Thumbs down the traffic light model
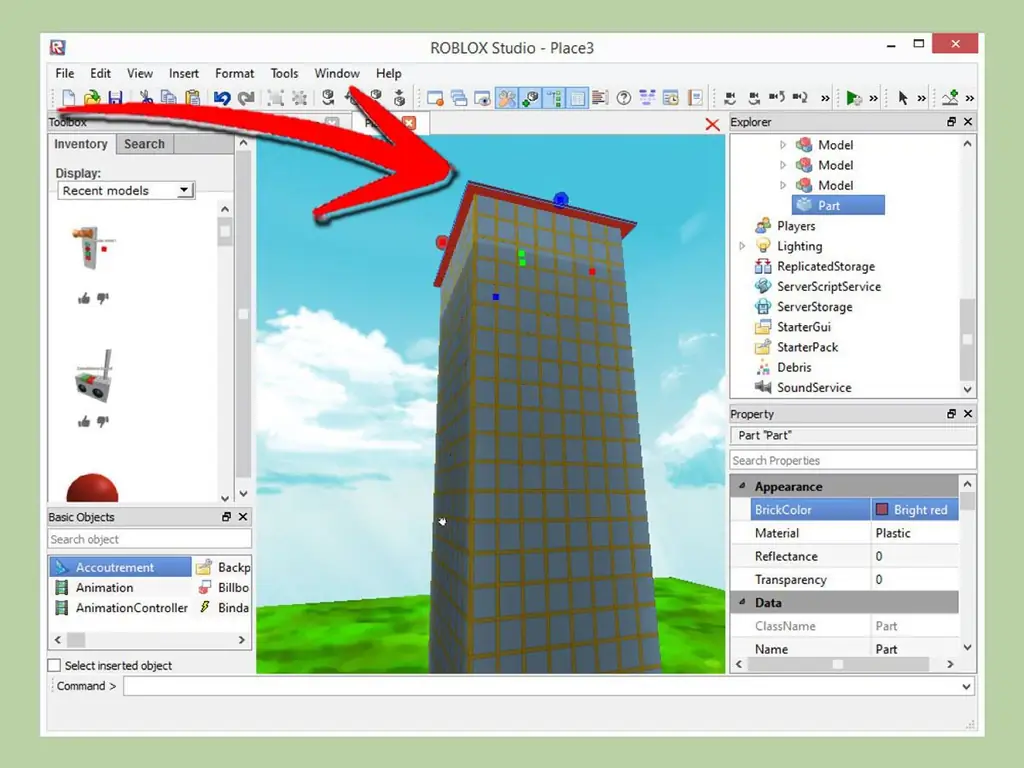 [103, 298]
